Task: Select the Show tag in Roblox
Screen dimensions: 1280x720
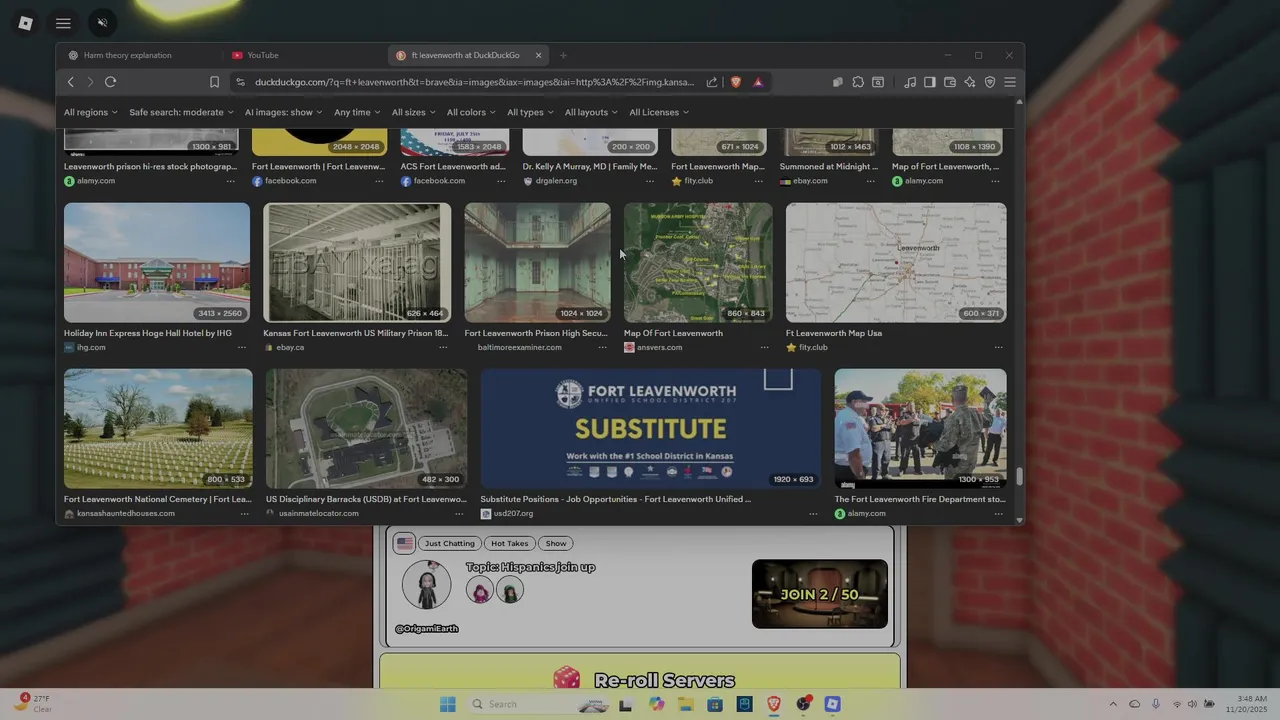Action: click(x=556, y=543)
